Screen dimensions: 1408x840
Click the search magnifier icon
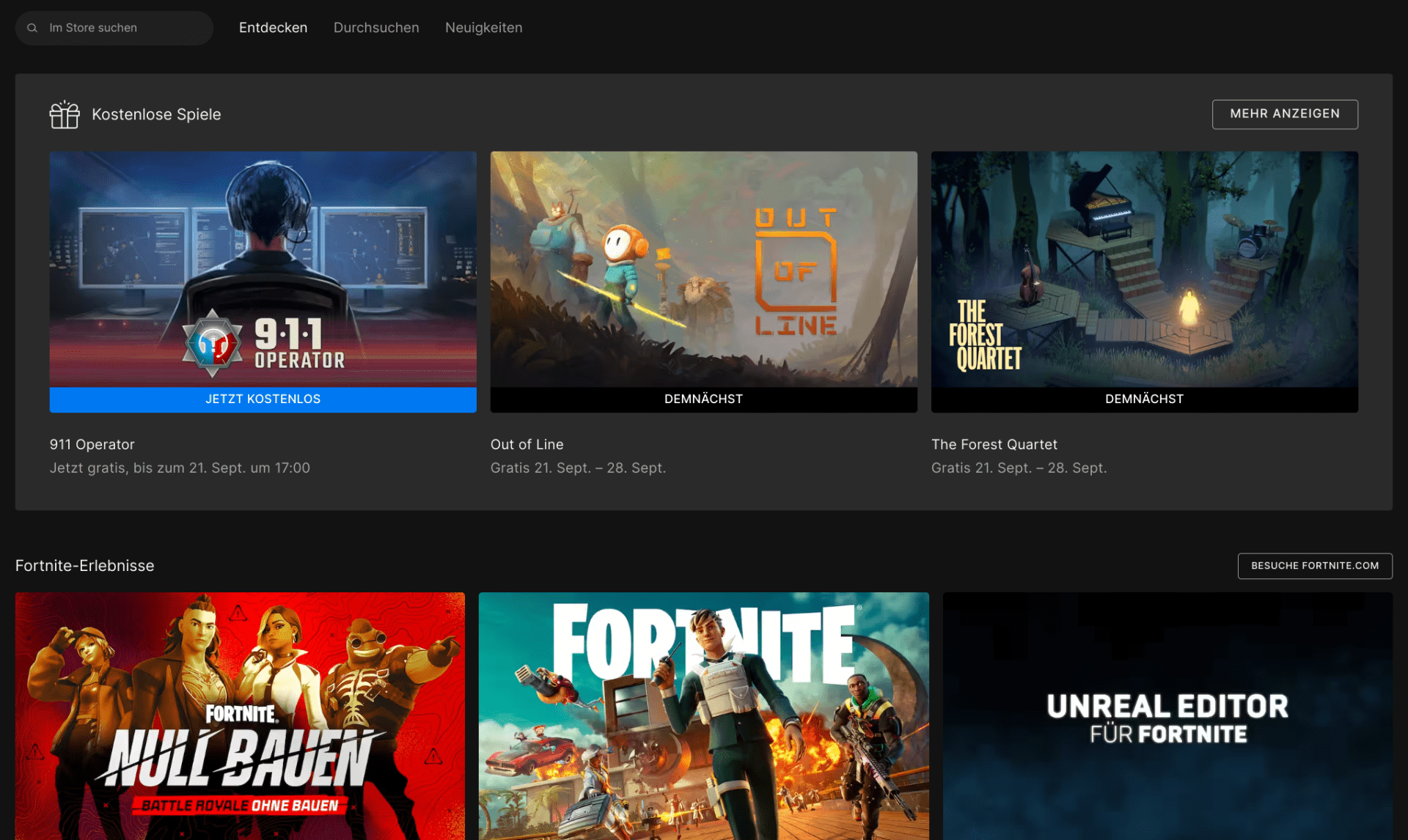tap(32, 28)
